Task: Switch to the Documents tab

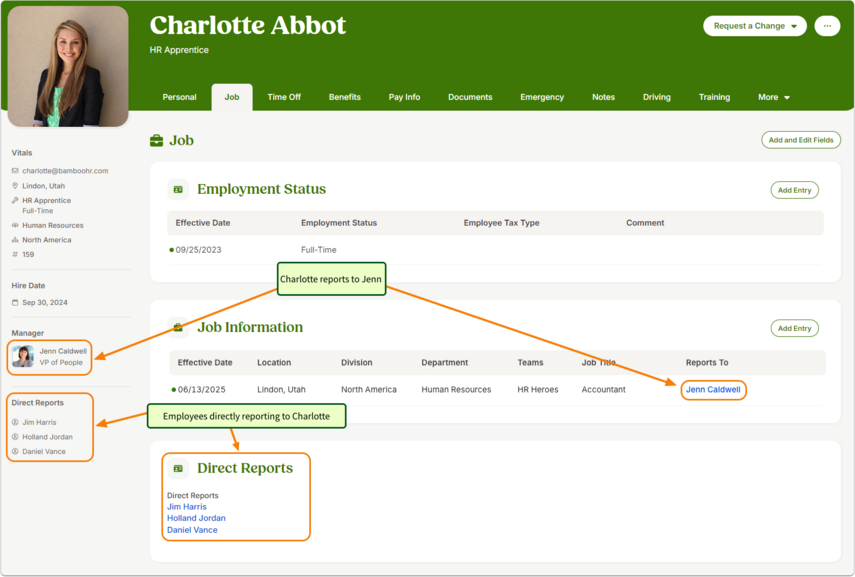Action: click(x=470, y=97)
